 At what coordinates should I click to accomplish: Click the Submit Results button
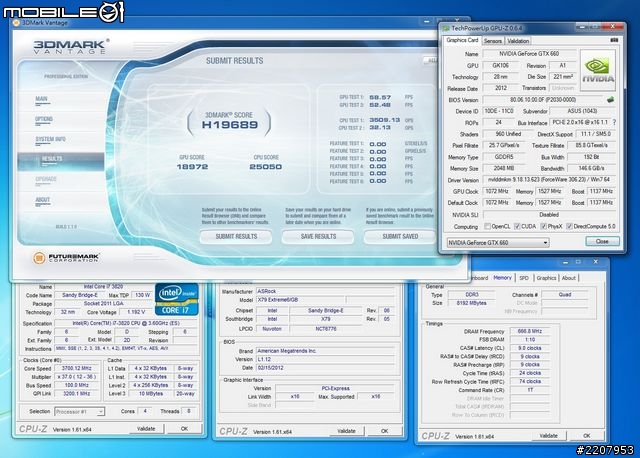tap(236, 237)
